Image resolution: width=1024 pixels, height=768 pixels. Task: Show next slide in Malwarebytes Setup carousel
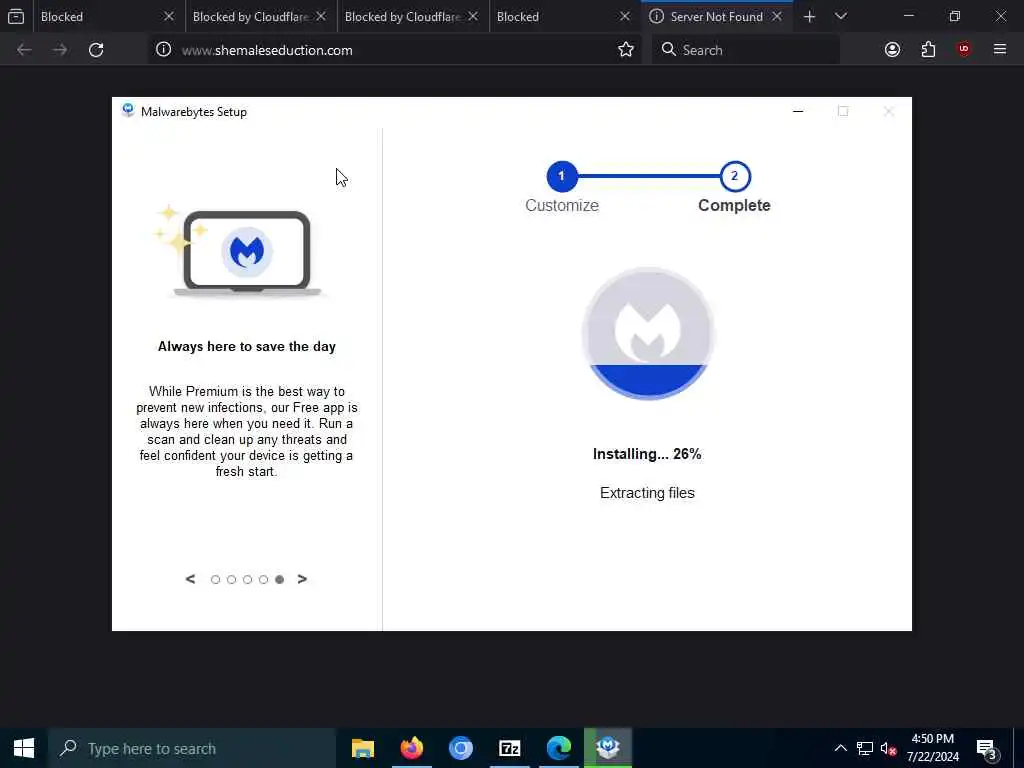coord(302,579)
